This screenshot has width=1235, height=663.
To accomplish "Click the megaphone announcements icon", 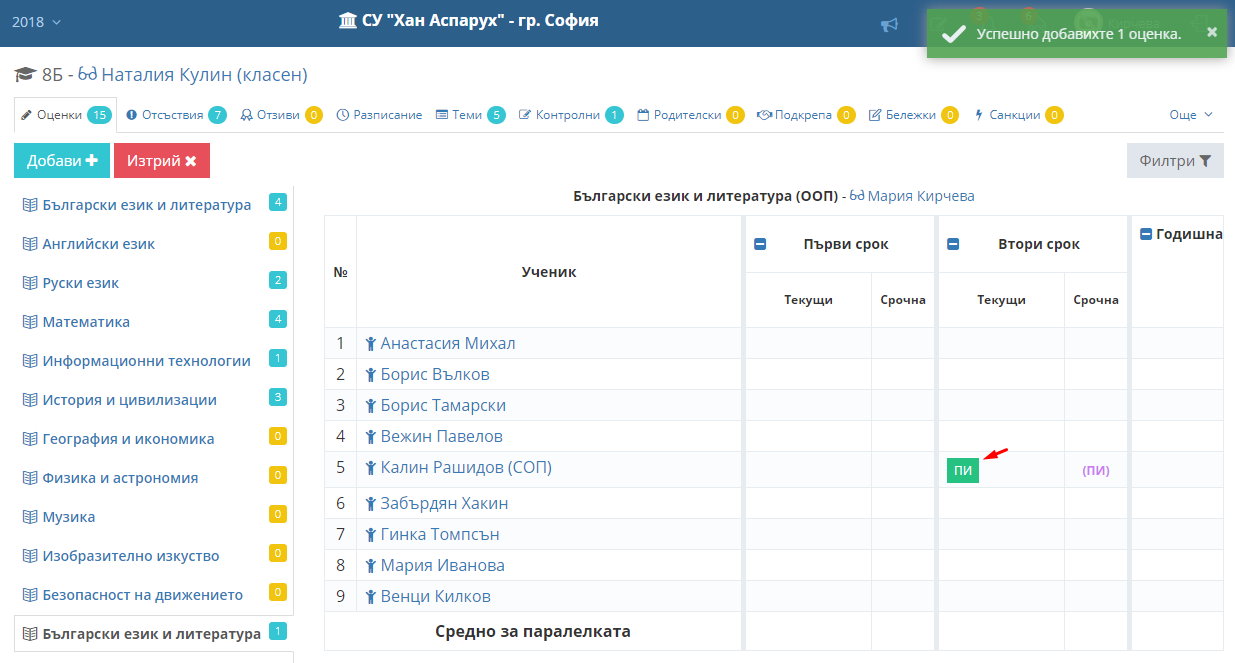I will [x=889, y=25].
